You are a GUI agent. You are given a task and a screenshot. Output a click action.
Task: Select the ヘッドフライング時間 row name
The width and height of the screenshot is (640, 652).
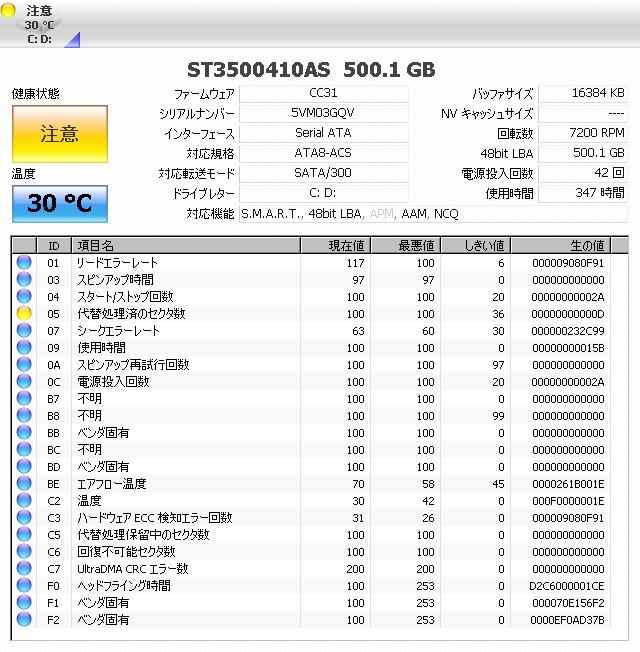[124, 585]
